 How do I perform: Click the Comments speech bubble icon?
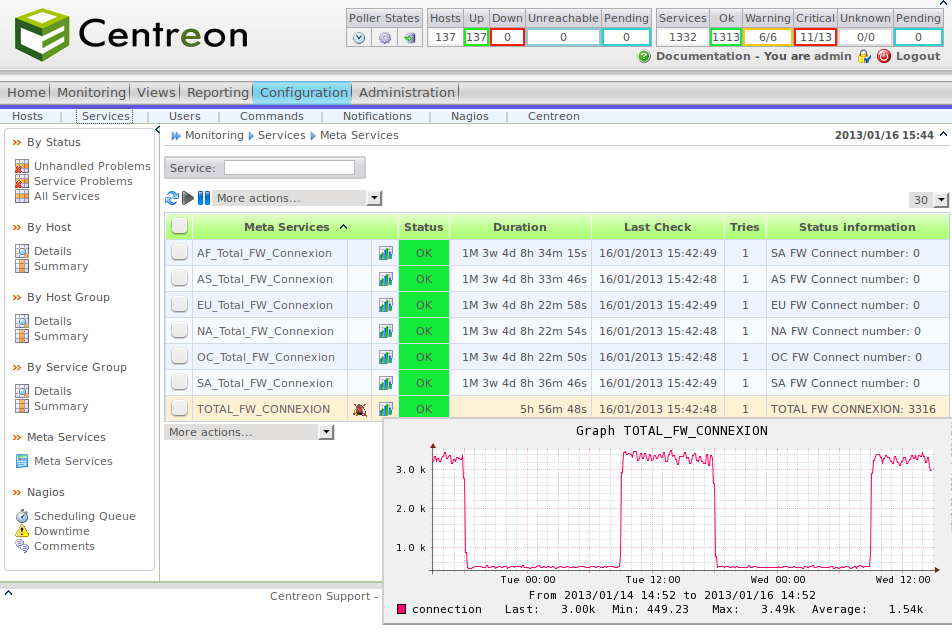(22, 546)
